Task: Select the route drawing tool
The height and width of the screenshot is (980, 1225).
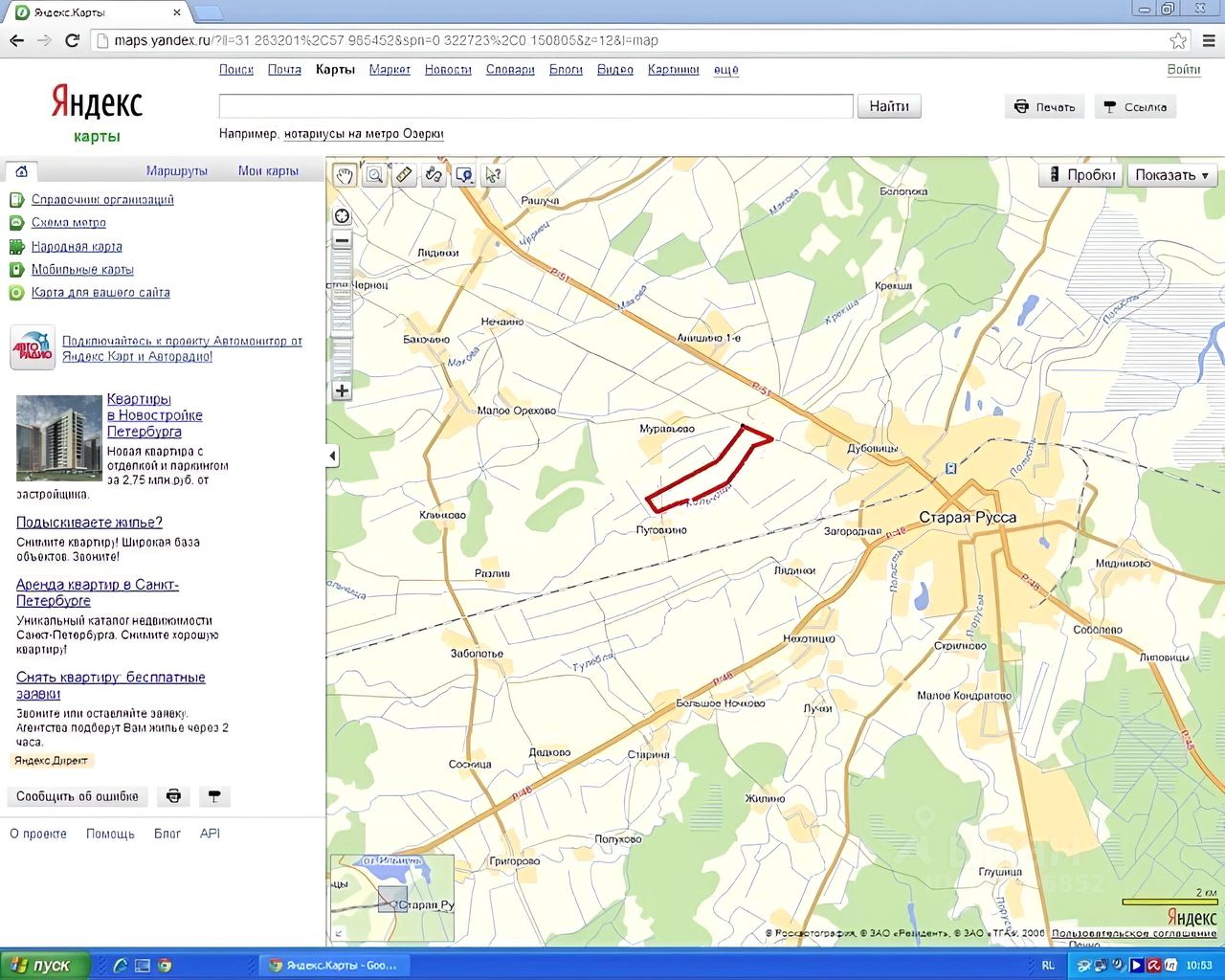Action: [x=434, y=175]
